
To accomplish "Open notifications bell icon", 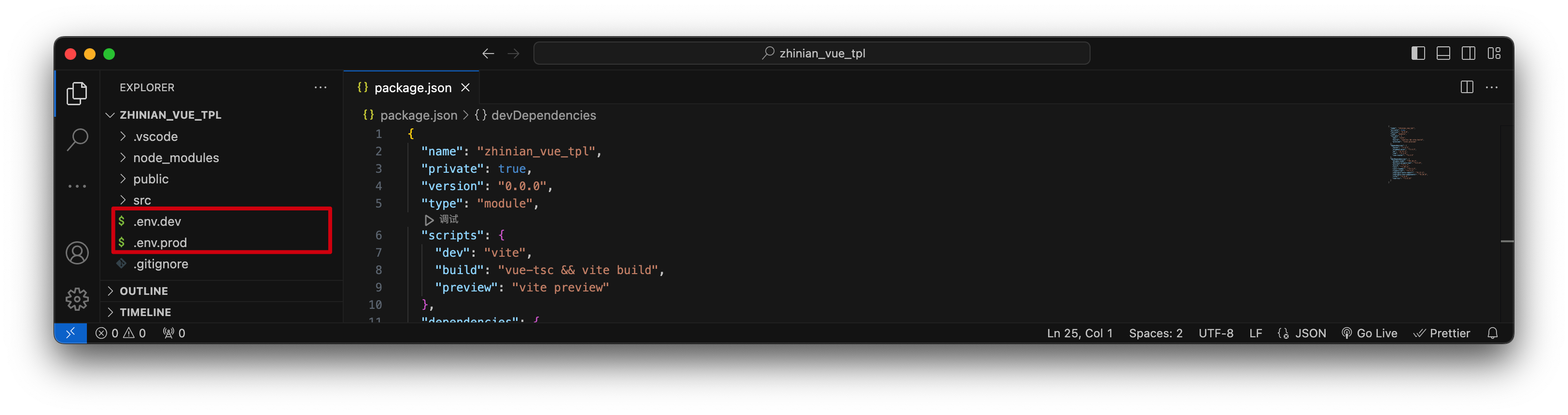I will (x=1492, y=333).
